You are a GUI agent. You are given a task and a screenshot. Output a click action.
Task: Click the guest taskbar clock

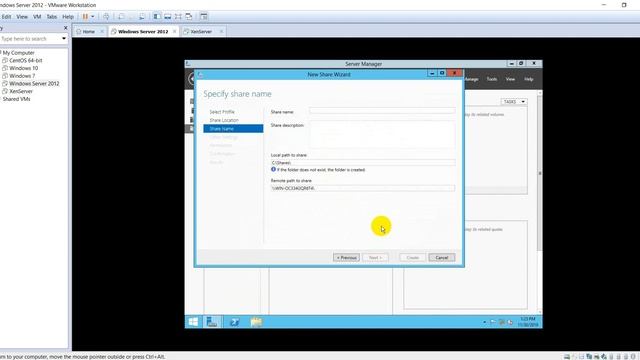click(x=527, y=322)
